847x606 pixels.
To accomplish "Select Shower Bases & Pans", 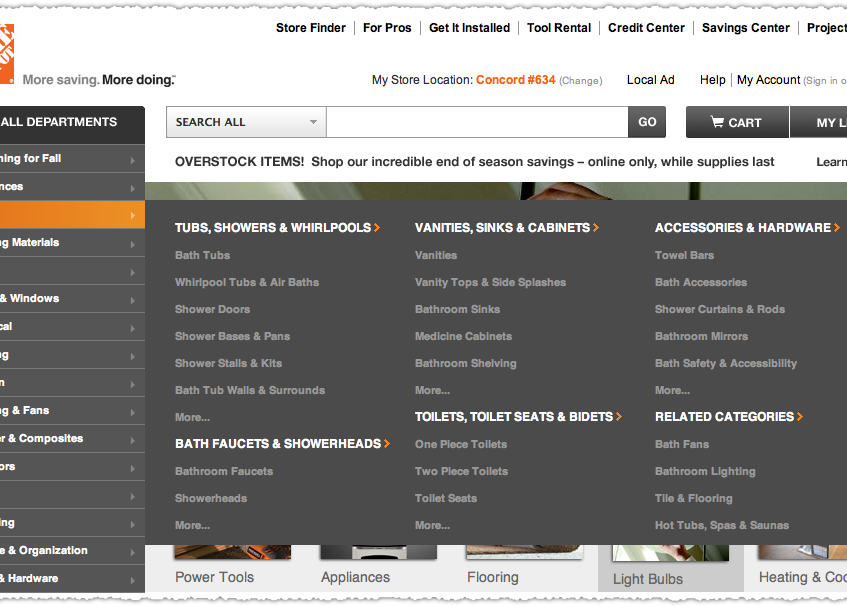I will pos(232,336).
